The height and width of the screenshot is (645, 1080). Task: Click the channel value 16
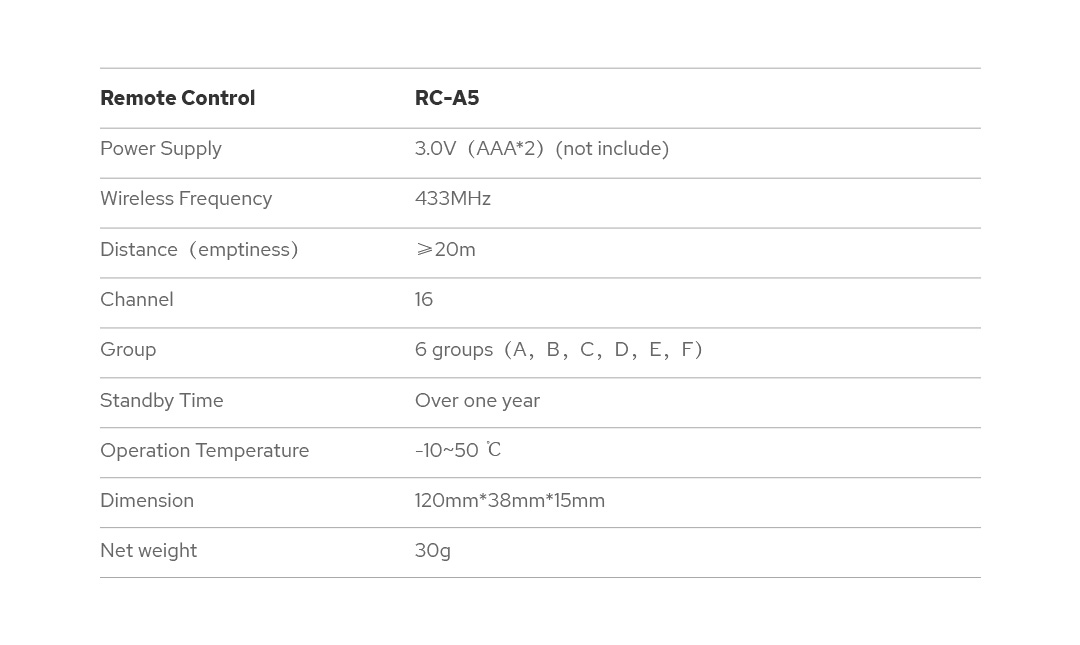point(424,299)
